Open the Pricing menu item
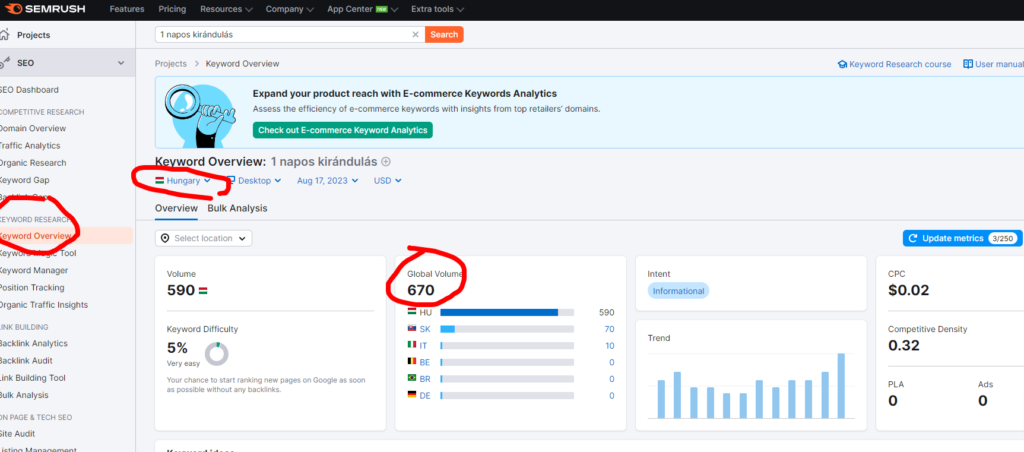The image size is (1024, 452). click(x=172, y=9)
